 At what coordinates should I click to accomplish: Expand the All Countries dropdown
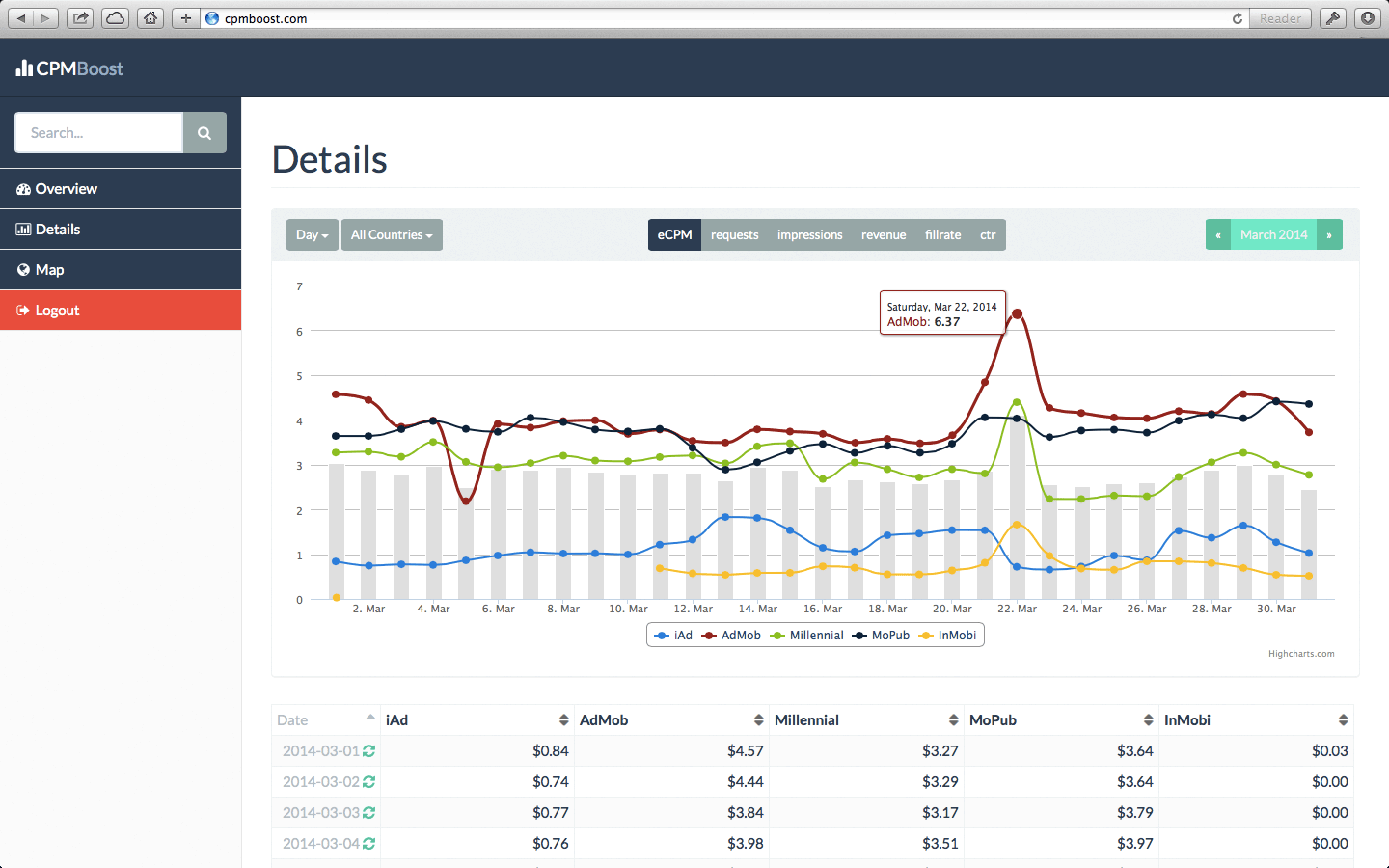coord(392,235)
